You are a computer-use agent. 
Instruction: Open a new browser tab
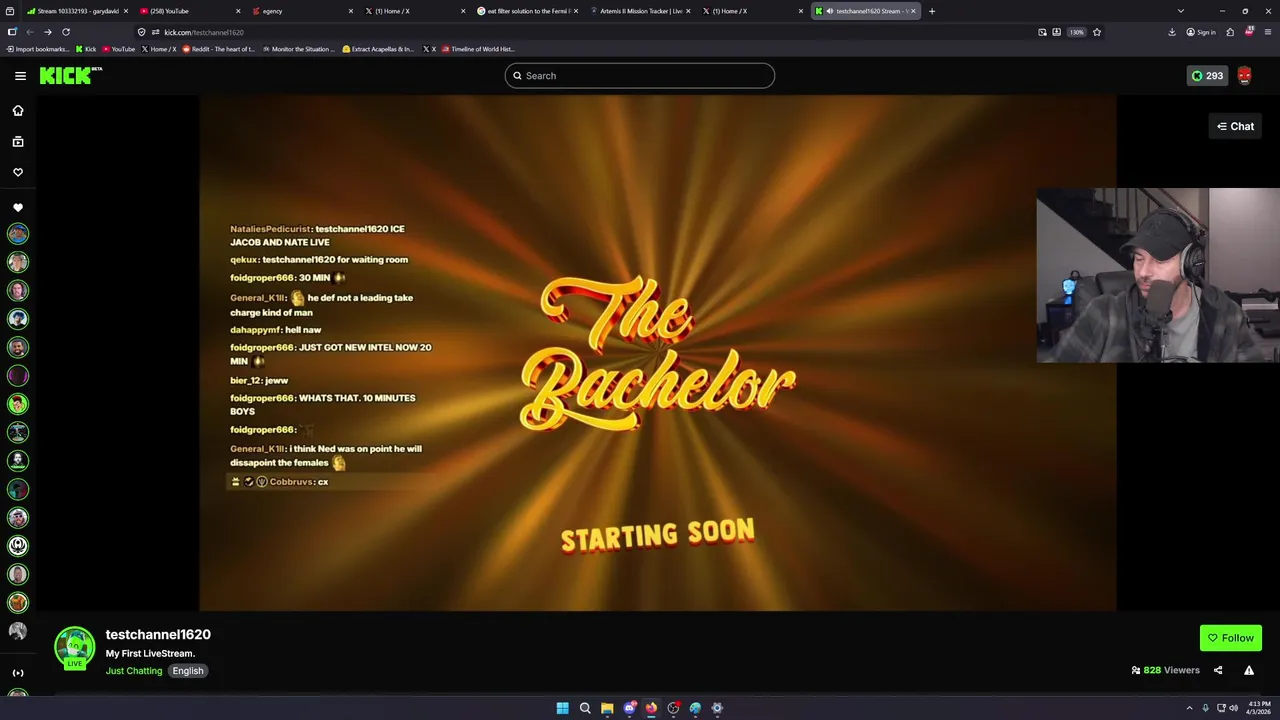932,11
